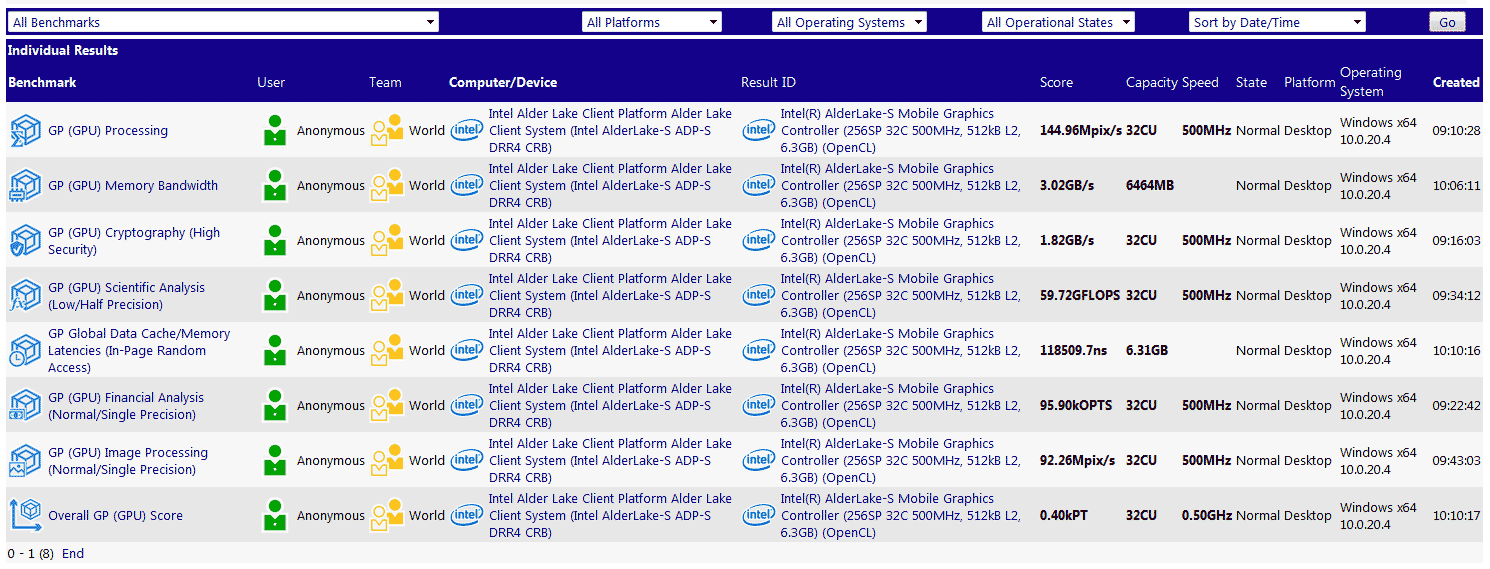Click the 0.50GHz speed value
This screenshot has height=569, width=1490.
click(x=1206, y=515)
